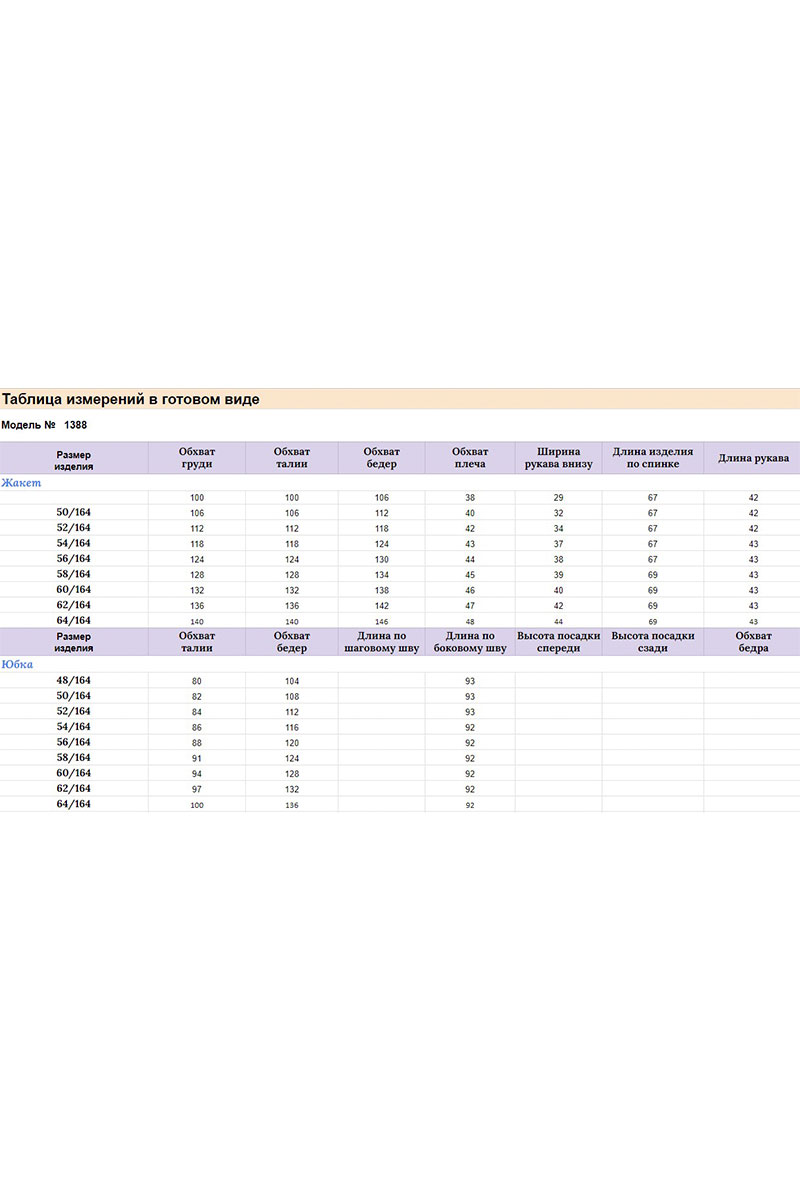
Task: Select the 'Высота посадки сзади' header
Action: tap(652, 642)
